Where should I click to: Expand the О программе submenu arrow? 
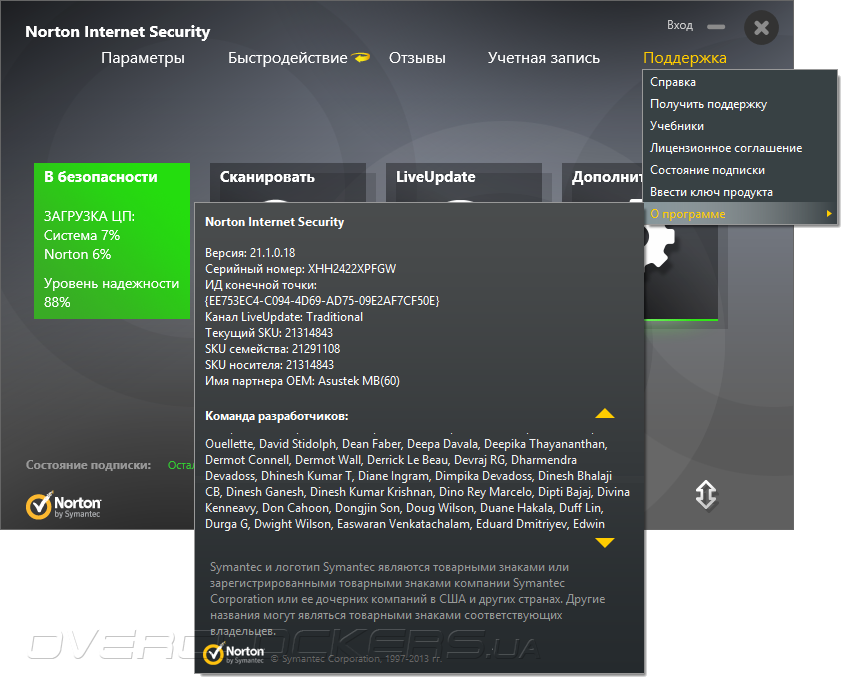[x=829, y=214]
